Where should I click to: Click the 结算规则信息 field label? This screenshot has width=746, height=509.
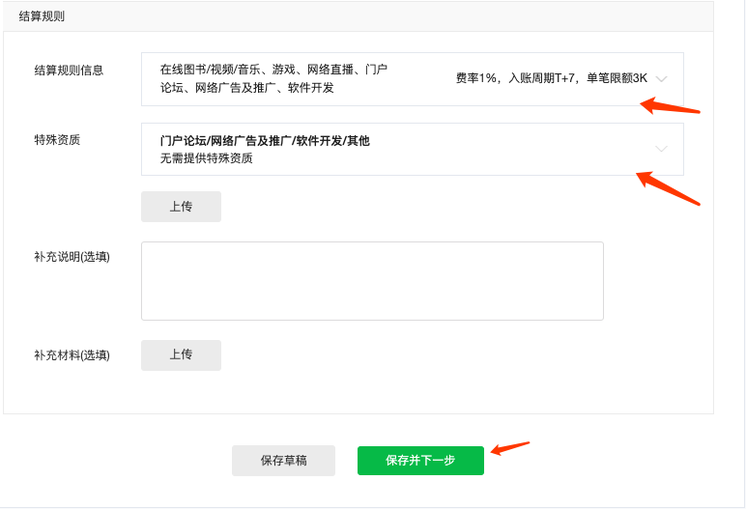click(x=69, y=70)
